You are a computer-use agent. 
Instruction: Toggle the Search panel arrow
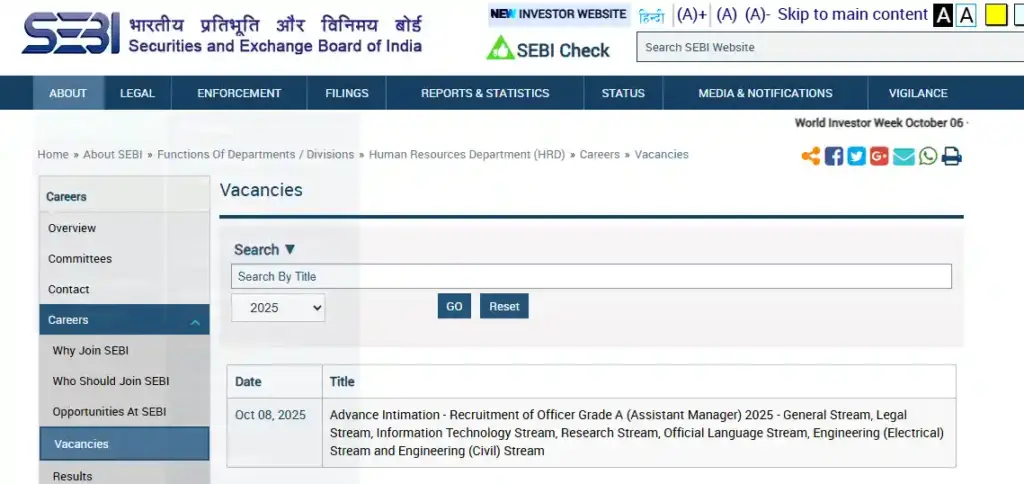click(x=290, y=250)
